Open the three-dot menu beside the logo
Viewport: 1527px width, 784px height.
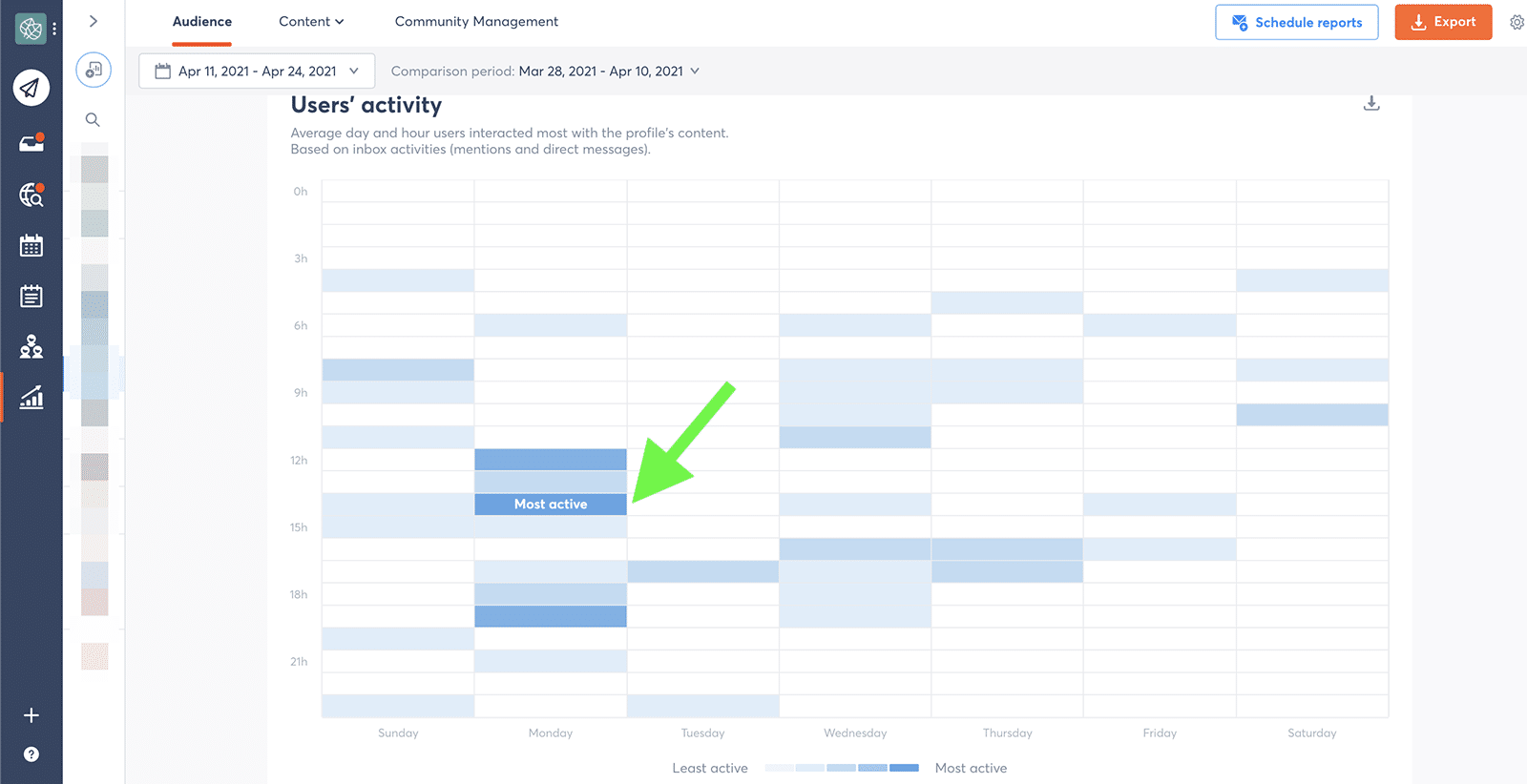(54, 29)
